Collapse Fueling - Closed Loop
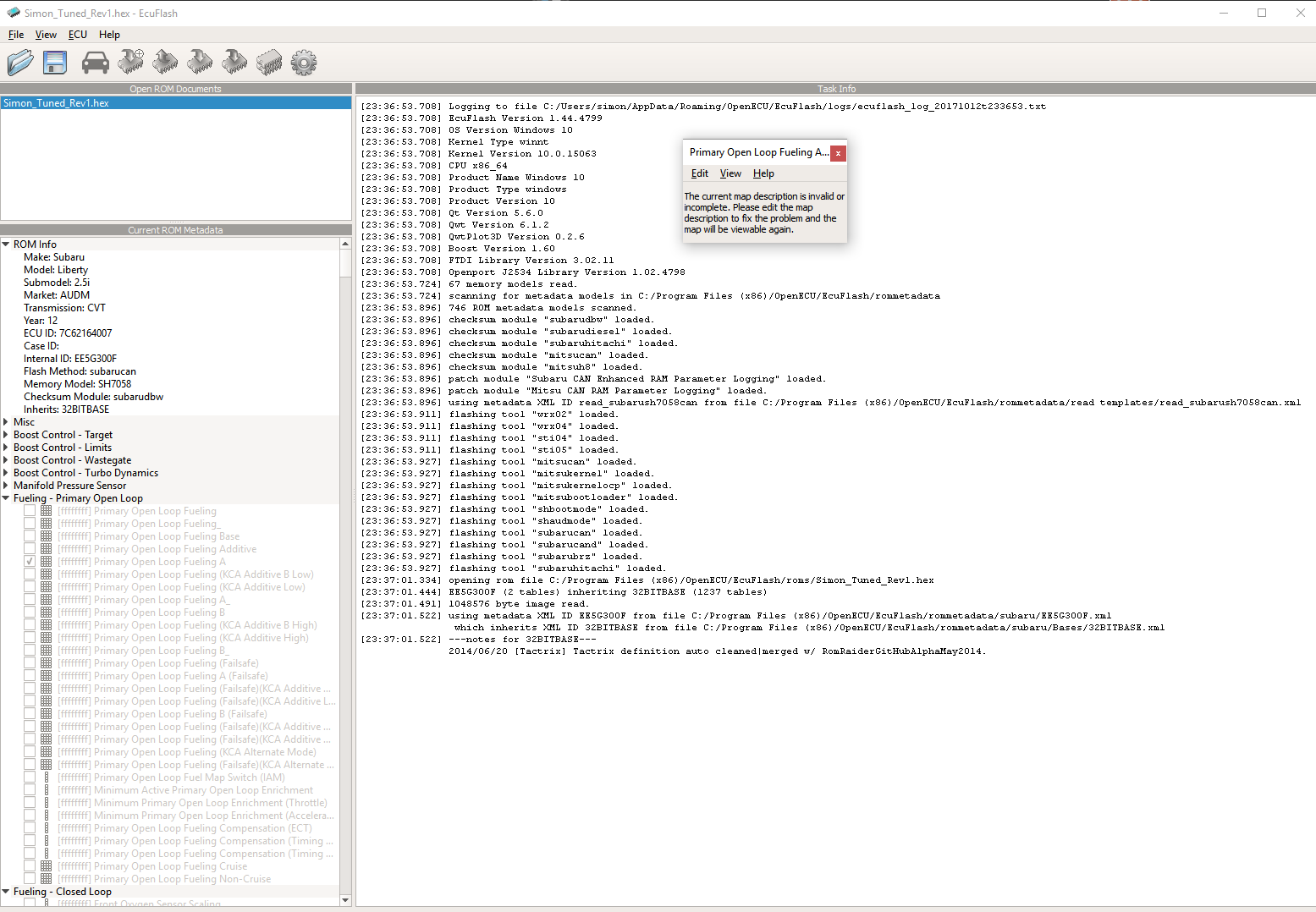The image size is (1316, 912). click(x=6, y=892)
